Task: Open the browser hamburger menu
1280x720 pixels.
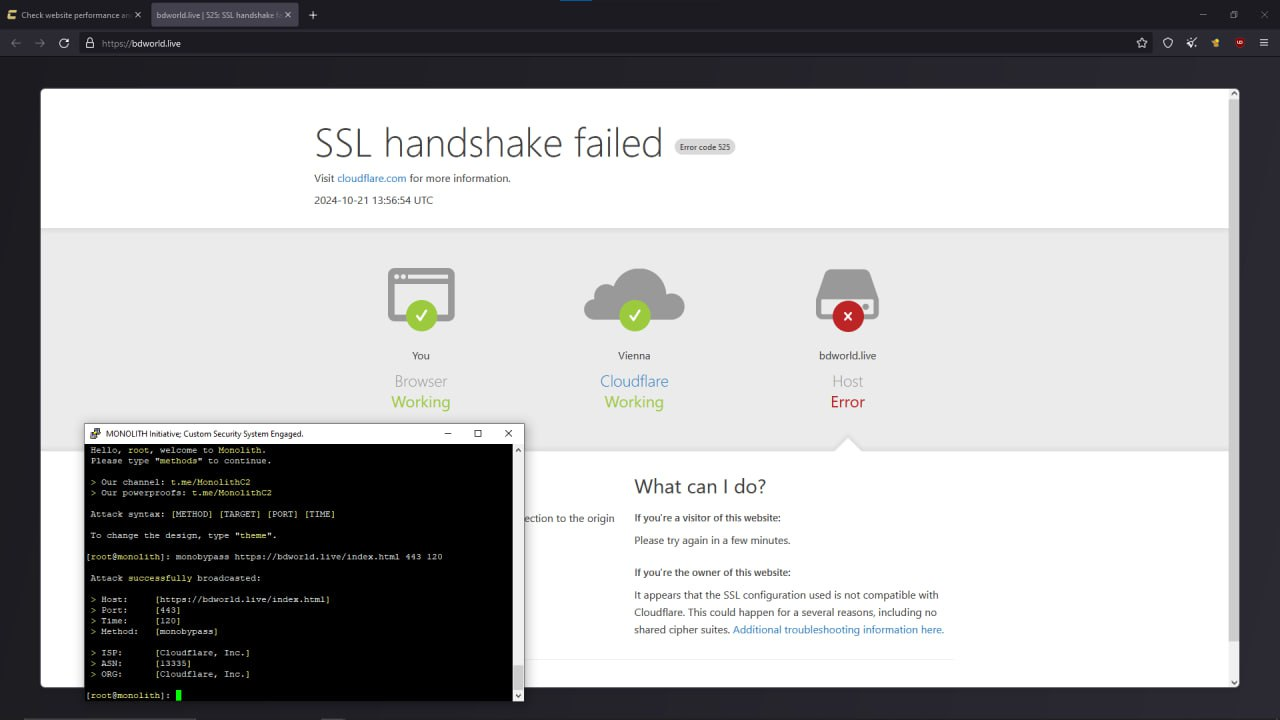Action: (1264, 43)
